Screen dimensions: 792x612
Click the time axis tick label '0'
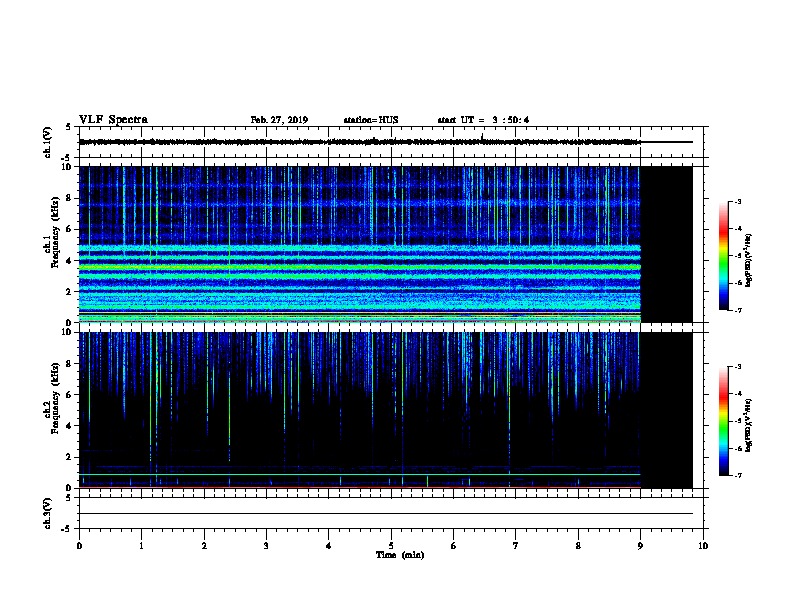pyautogui.click(x=79, y=545)
